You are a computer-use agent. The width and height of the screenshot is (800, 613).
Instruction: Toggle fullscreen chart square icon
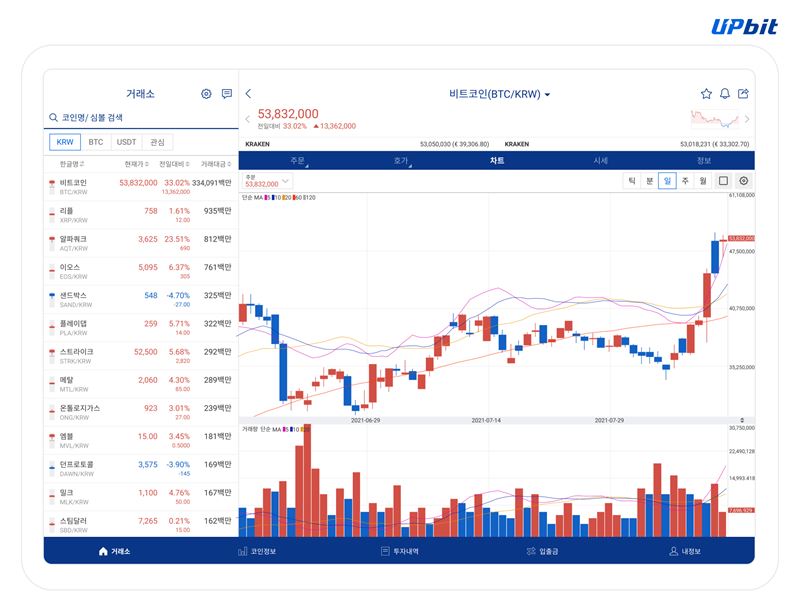[723, 181]
